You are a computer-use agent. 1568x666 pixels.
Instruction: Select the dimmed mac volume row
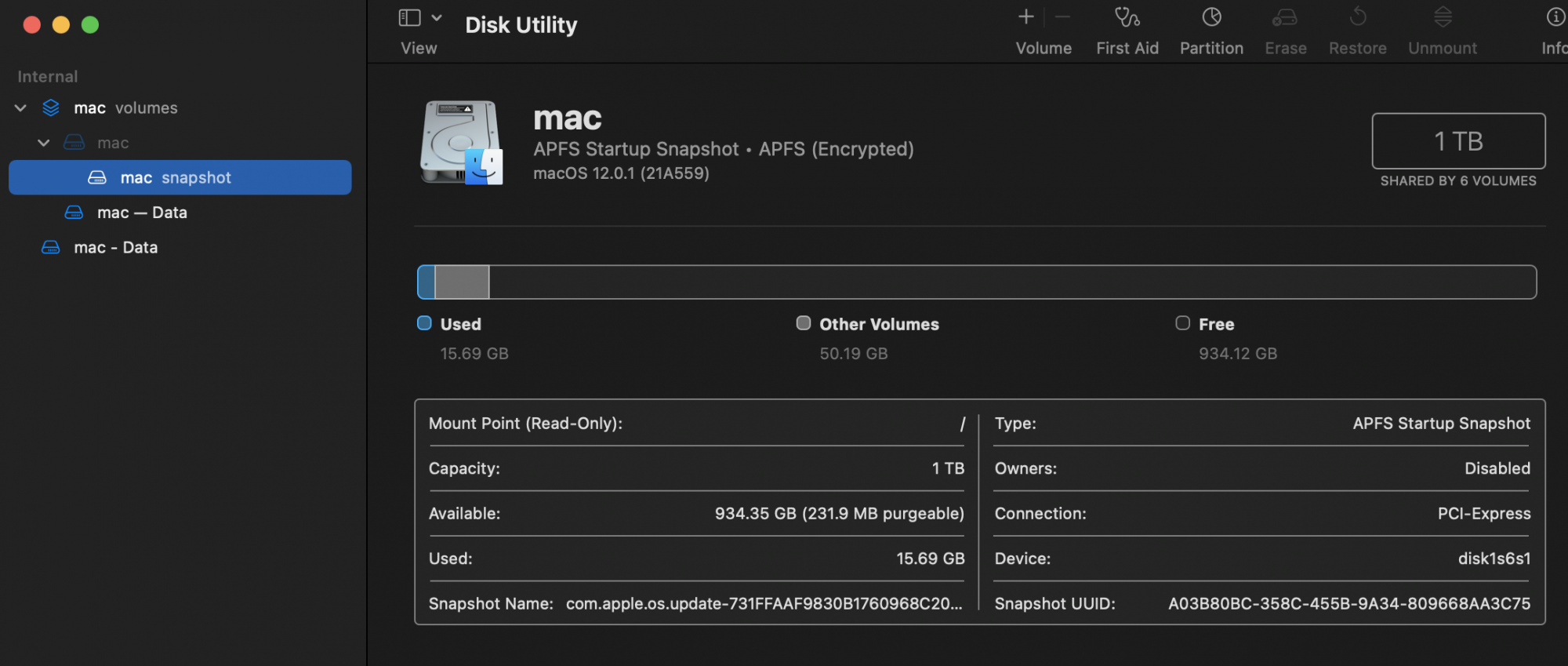click(x=180, y=143)
